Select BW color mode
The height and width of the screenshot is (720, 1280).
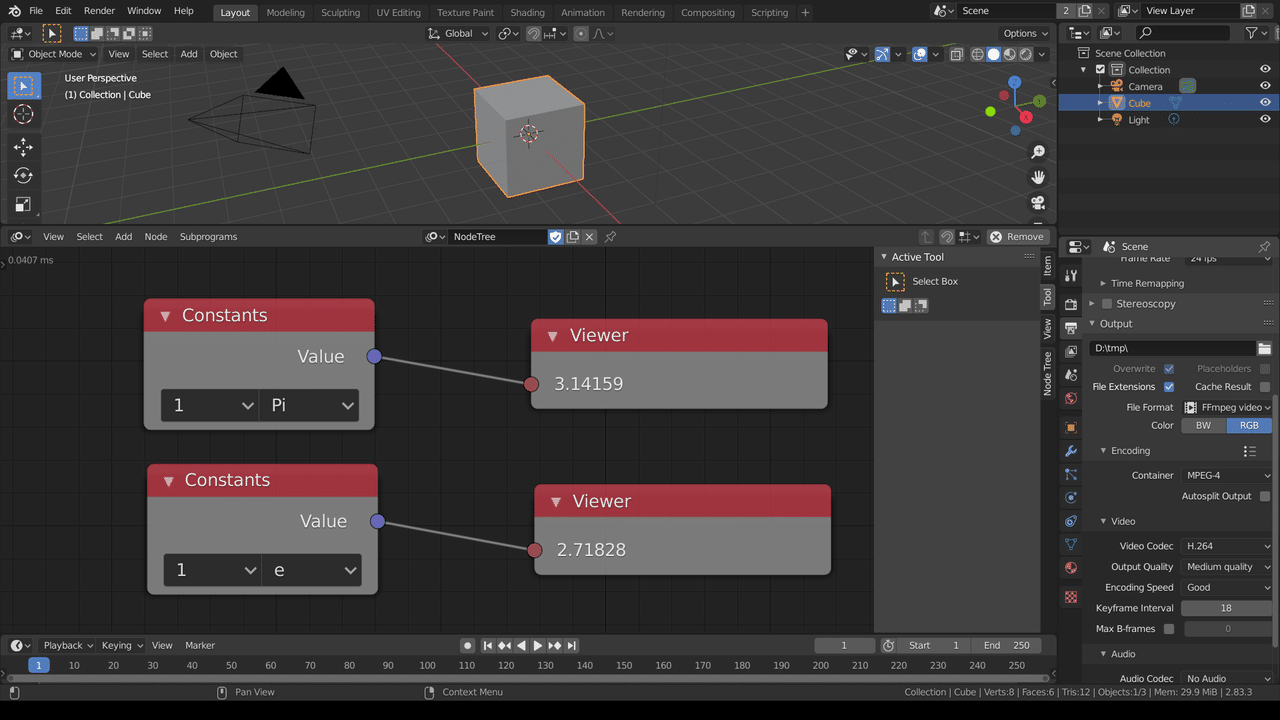(1204, 426)
